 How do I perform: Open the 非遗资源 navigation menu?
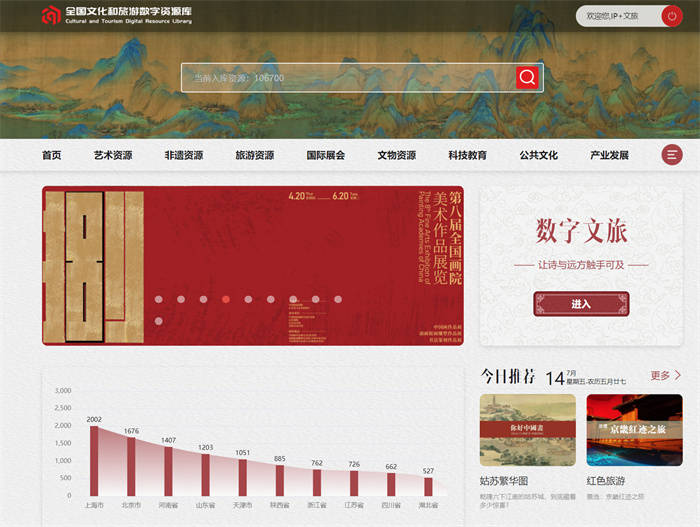click(184, 156)
